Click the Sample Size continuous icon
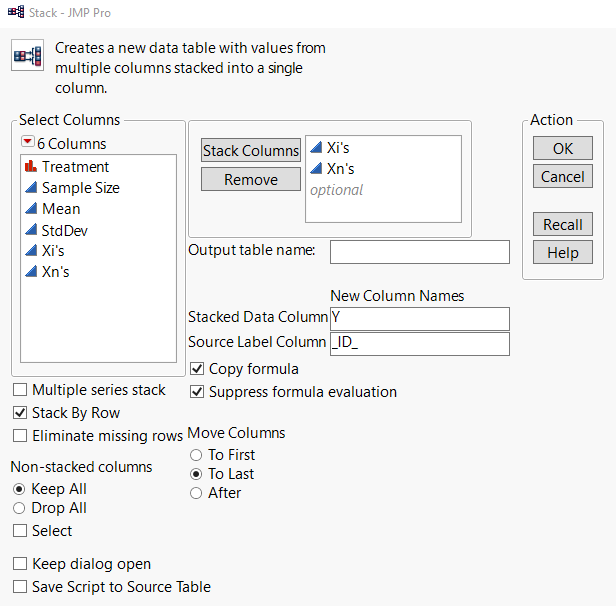Image resolution: width=616 pixels, height=606 pixels. (30, 188)
